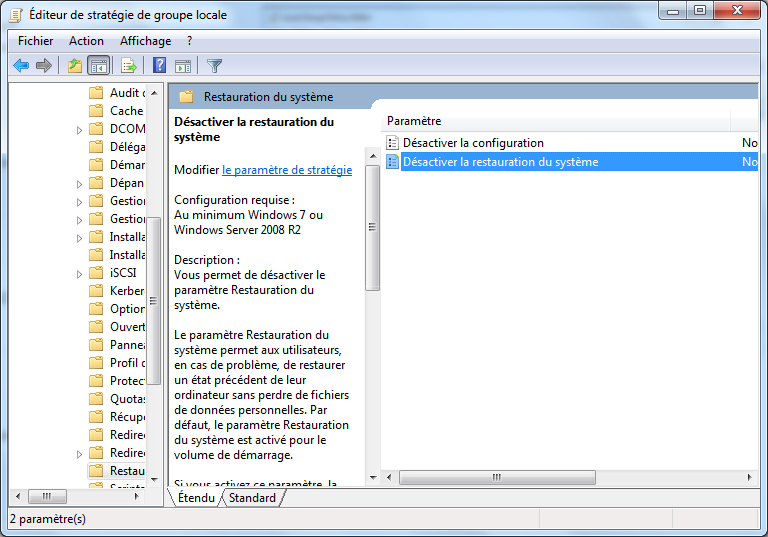The width and height of the screenshot is (768, 537).
Task: Click description pane scrollbar up arrow
Action: 373,156
